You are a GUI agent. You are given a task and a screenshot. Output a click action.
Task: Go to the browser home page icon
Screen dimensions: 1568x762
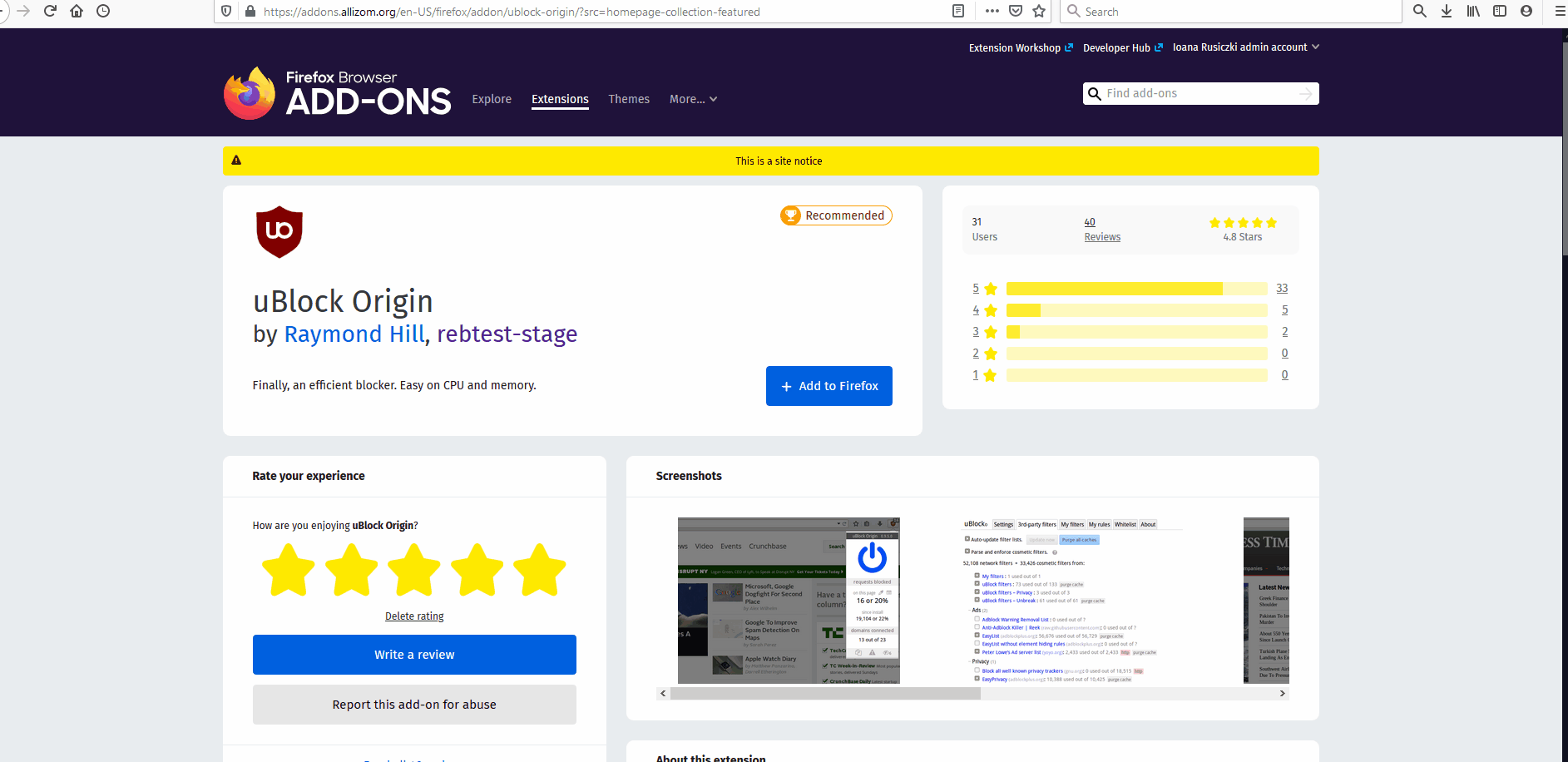77,11
